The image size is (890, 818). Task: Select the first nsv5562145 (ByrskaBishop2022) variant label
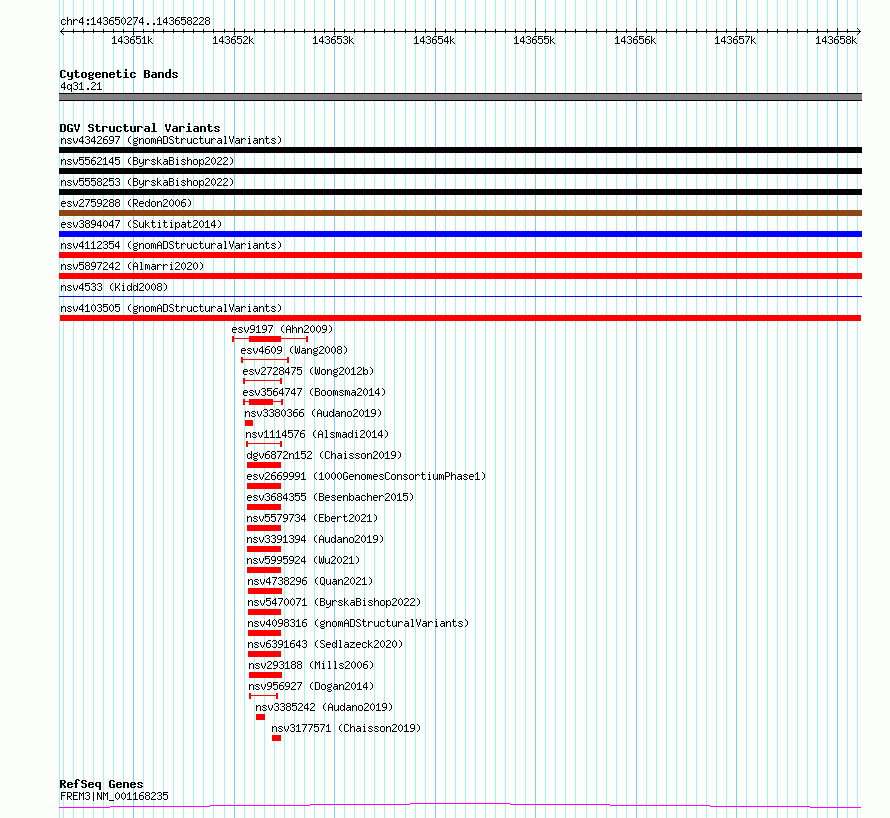click(147, 161)
